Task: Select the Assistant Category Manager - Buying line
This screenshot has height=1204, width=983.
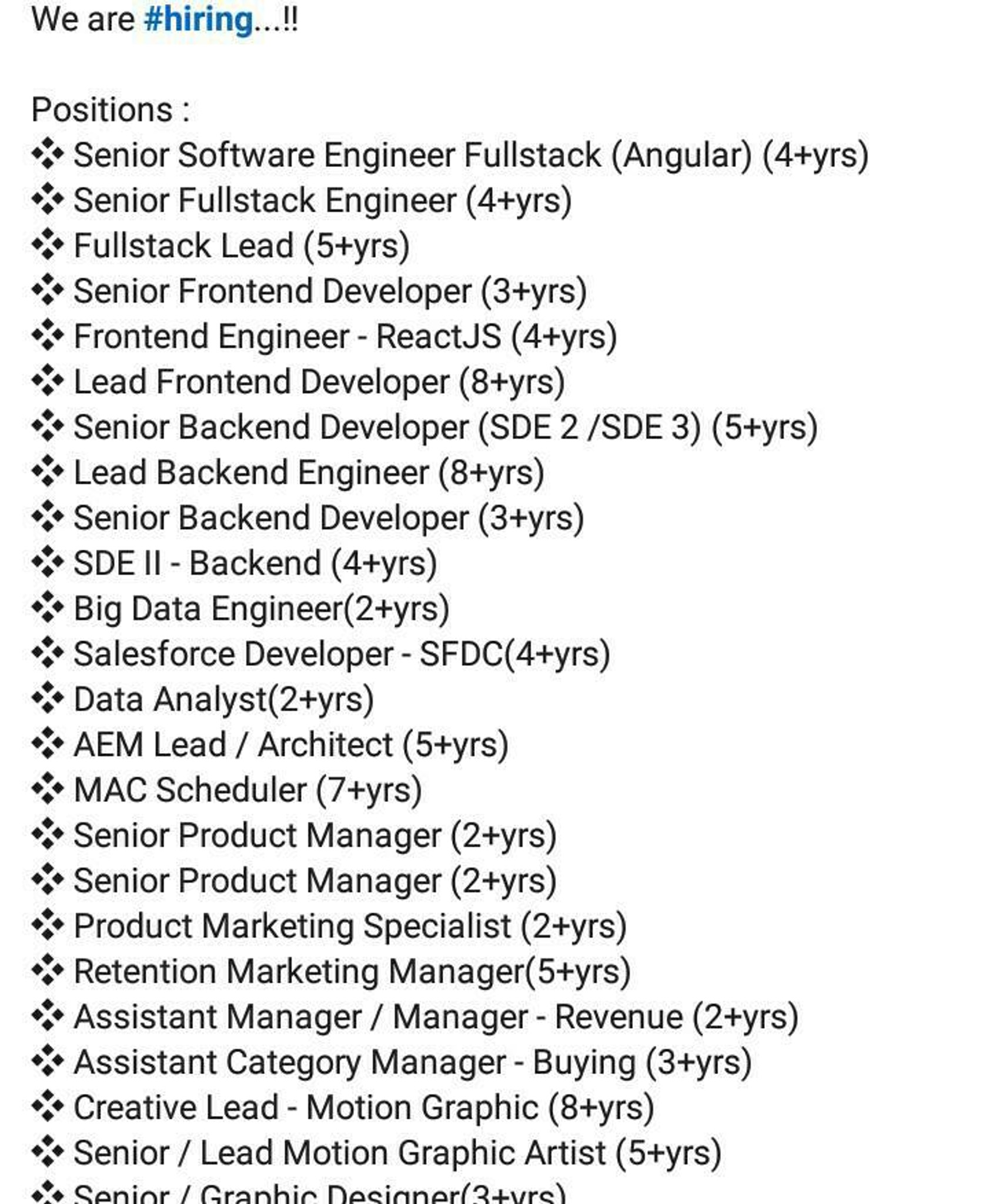Action: coord(412,1062)
